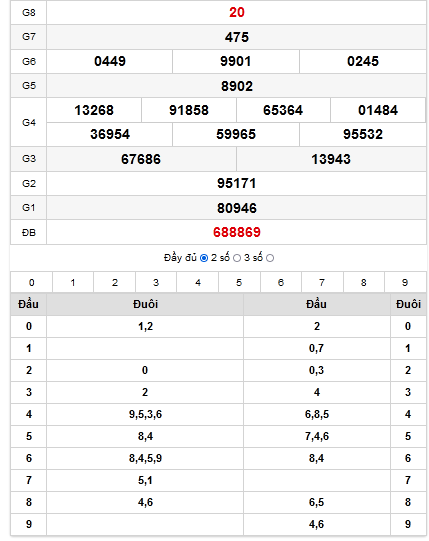Click the G5 result 8902

click(237, 86)
